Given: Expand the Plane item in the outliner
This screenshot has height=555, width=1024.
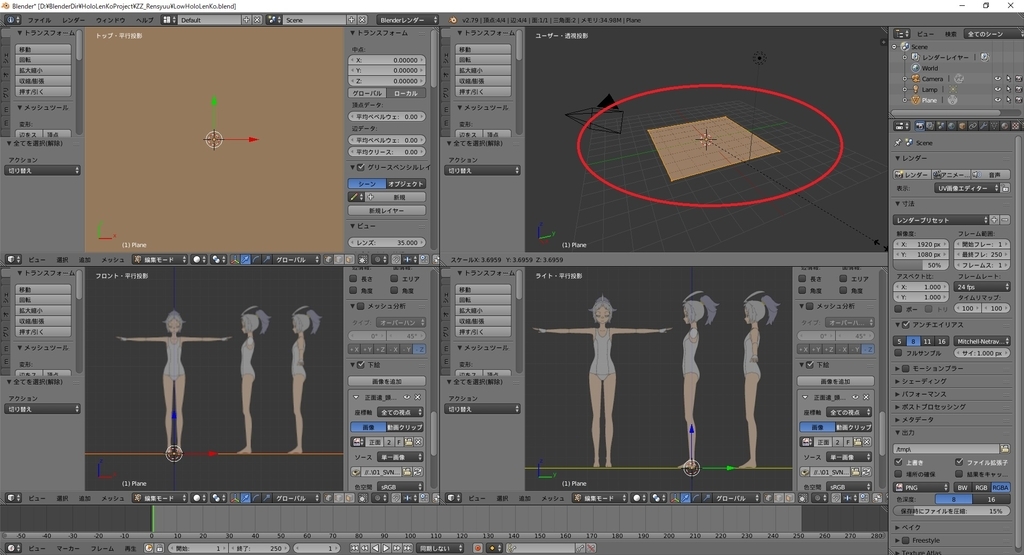Looking at the screenshot, I should click(905, 100).
